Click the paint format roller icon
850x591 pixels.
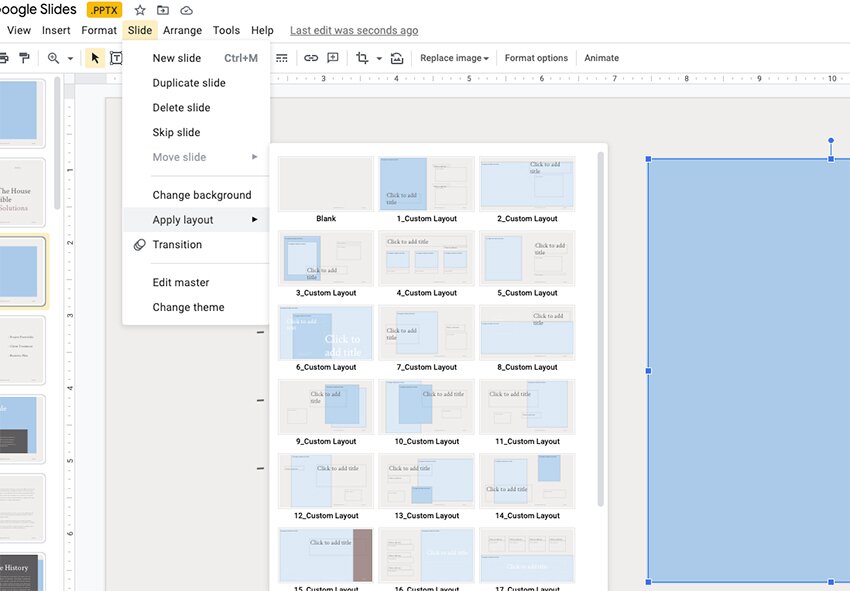25,58
